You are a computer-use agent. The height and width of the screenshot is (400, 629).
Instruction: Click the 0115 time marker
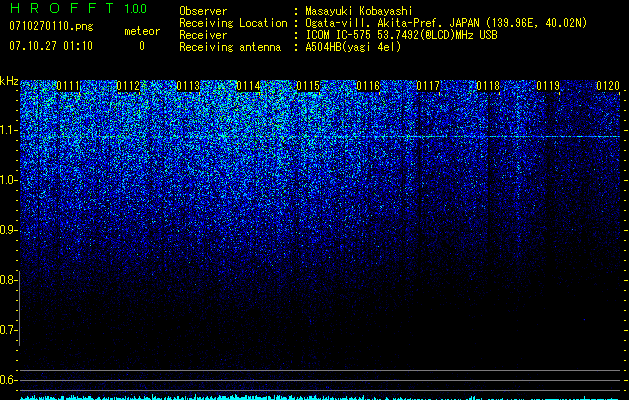pyautogui.click(x=308, y=86)
